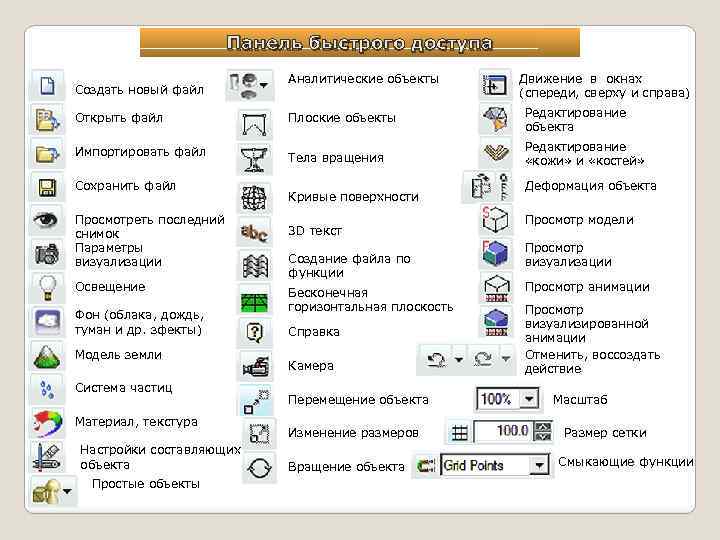Click the Create new file icon
Viewport: 720px width, 540px height.
coord(47,85)
